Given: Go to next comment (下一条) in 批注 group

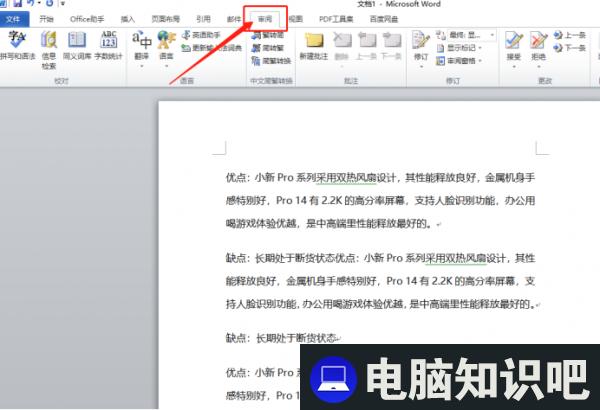Looking at the screenshot, I should click(x=391, y=46).
